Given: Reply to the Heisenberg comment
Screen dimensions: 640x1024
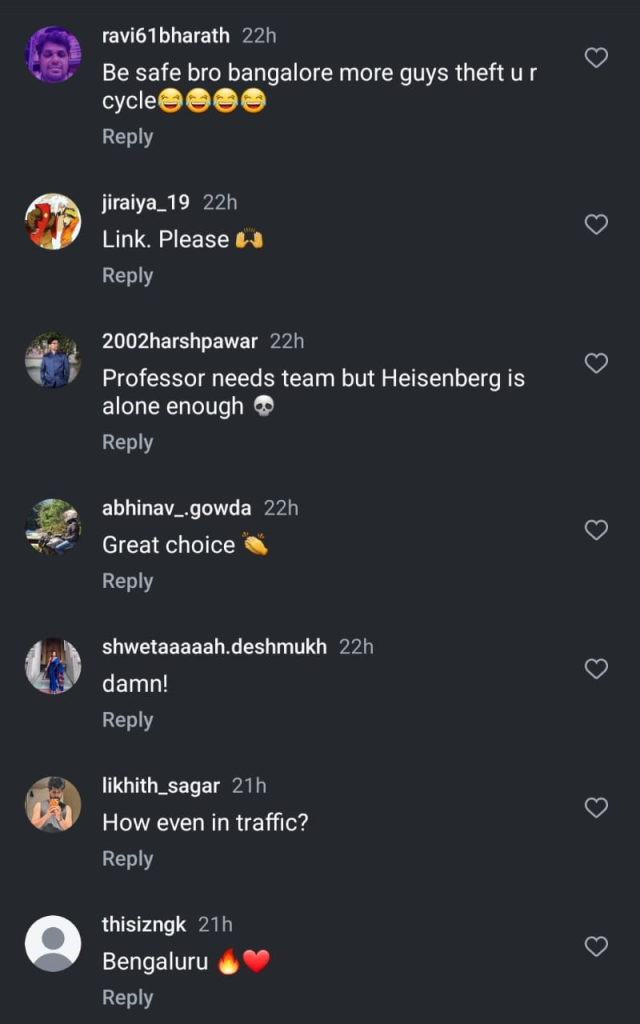Looking at the screenshot, I should (127, 442).
